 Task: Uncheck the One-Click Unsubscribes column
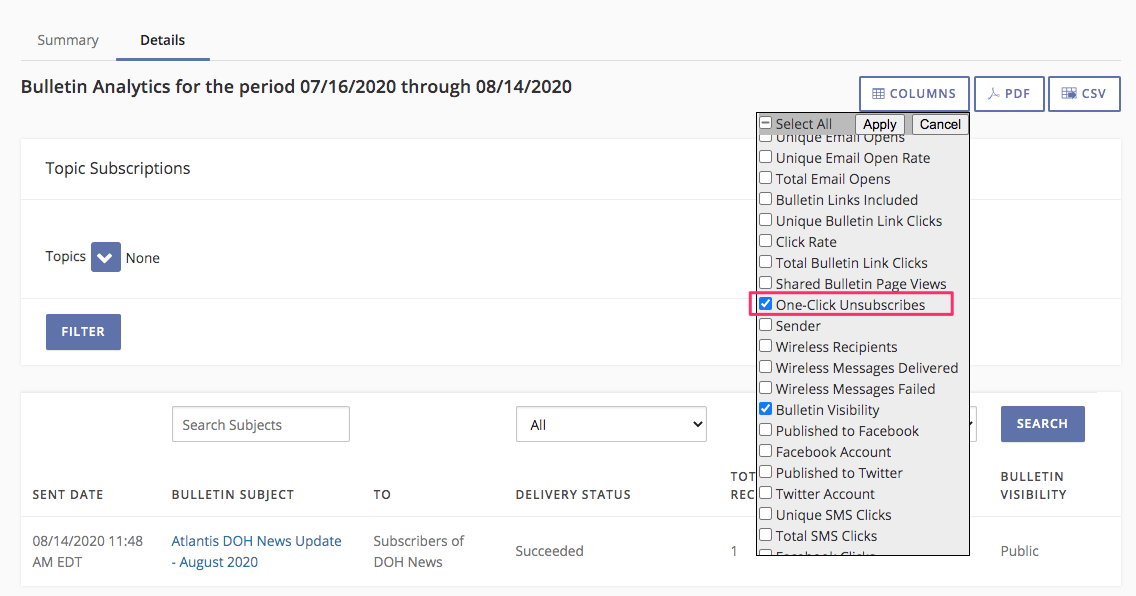765,304
